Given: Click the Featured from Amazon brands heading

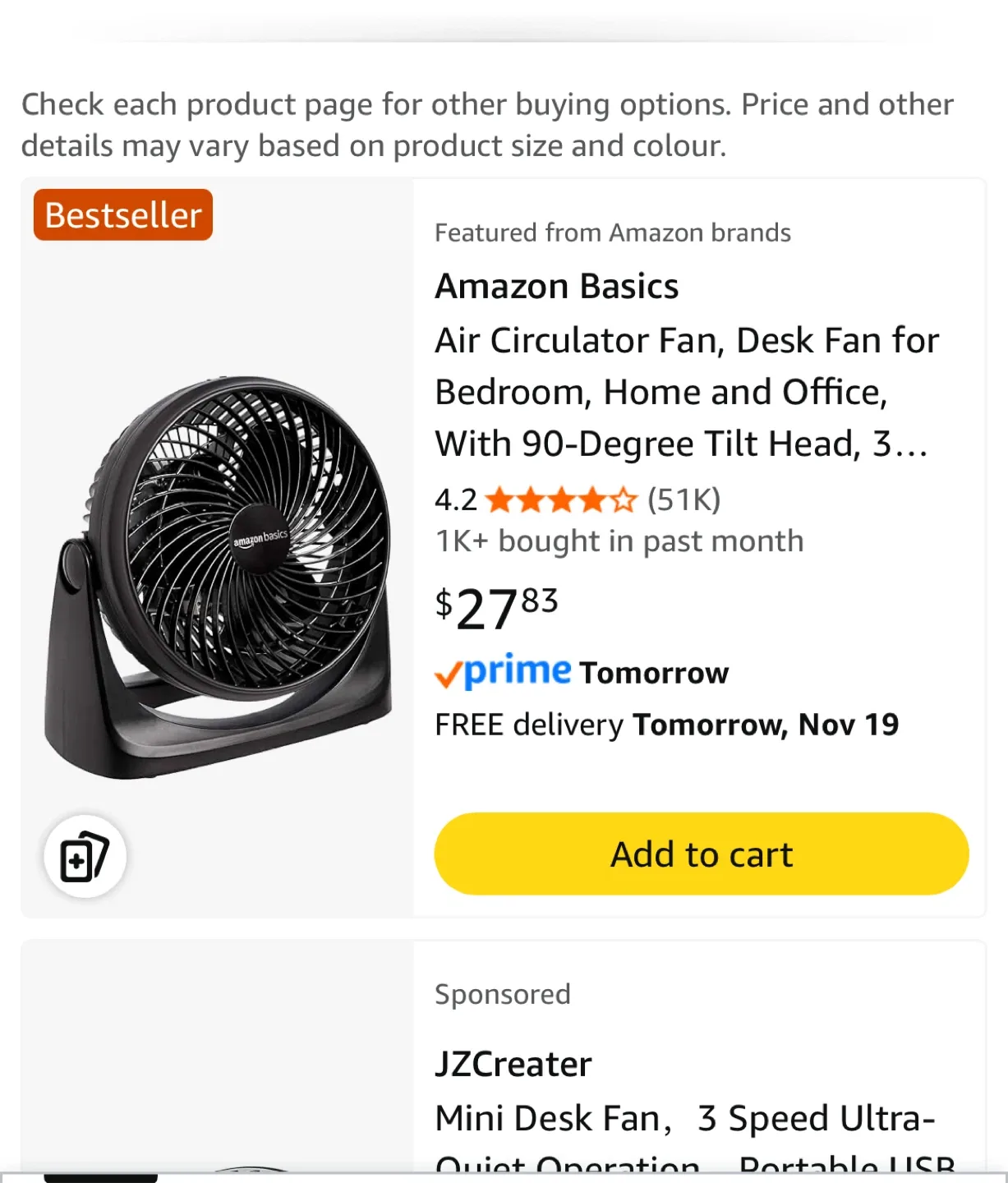Looking at the screenshot, I should click(x=613, y=232).
